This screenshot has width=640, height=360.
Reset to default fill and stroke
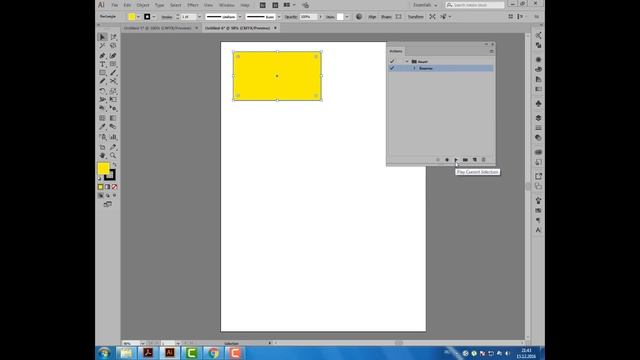pyautogui.click(x=100, y=178)
